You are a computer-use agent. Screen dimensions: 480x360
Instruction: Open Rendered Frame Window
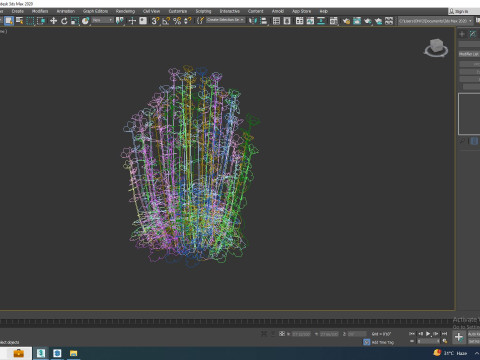pyautogui.click(x=357, y=21)
